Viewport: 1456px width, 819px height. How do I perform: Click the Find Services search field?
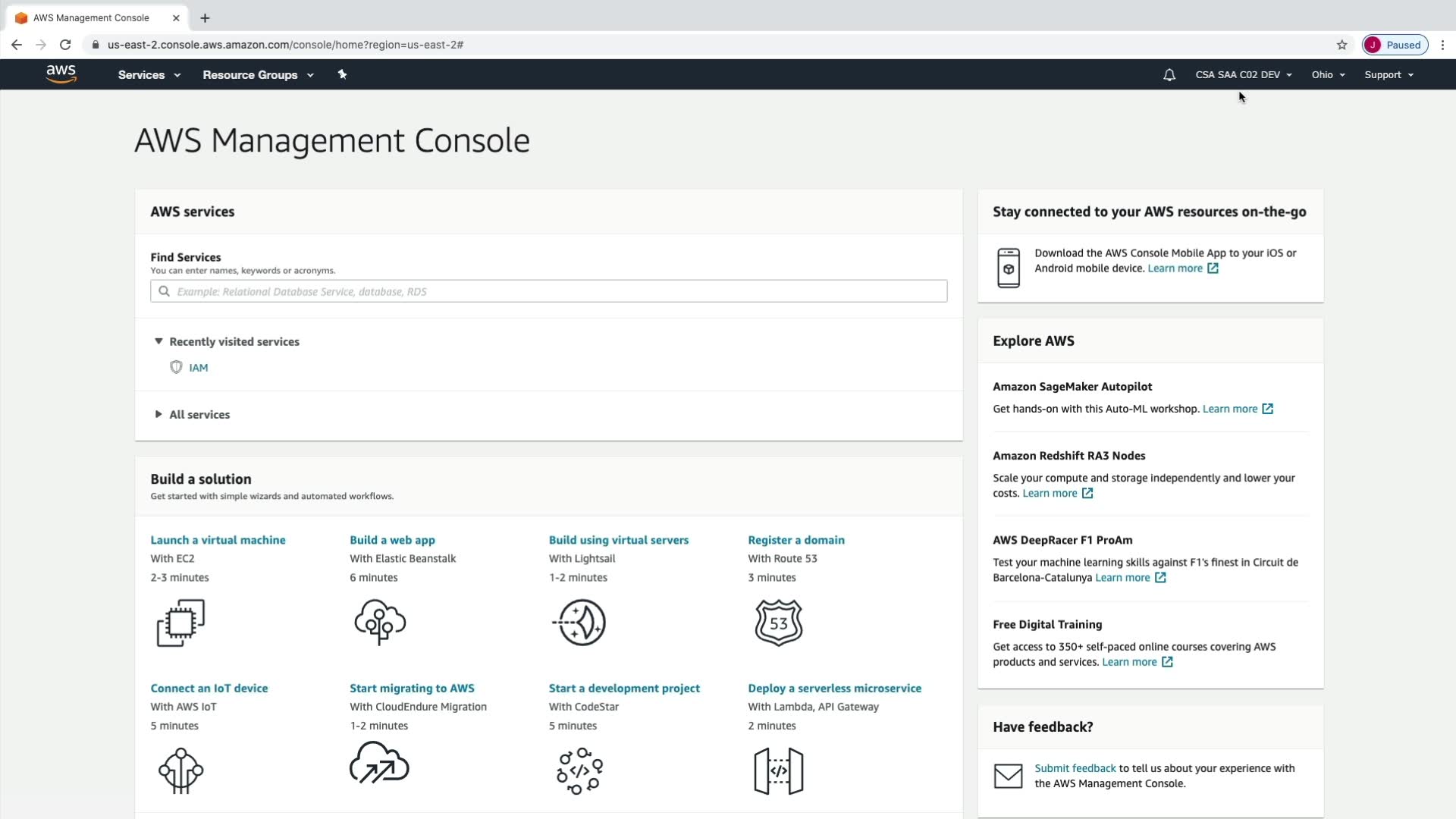(549, 291)
